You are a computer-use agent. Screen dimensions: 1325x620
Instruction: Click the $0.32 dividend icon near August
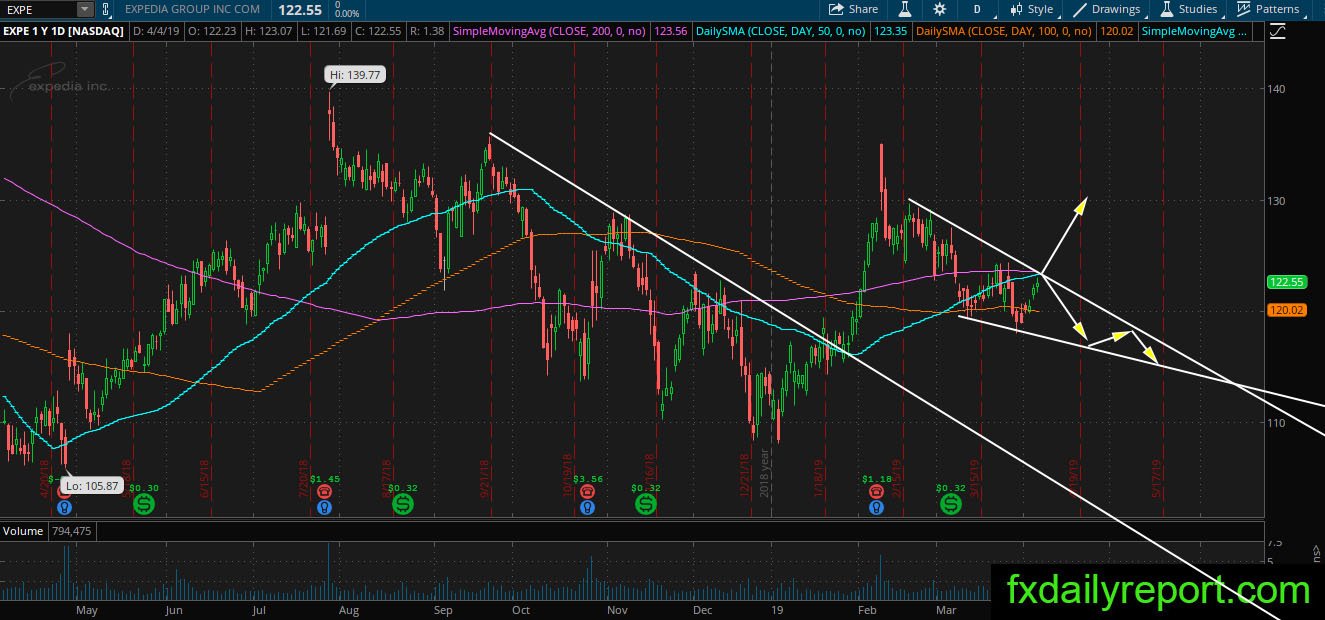(x=402, y=504)
